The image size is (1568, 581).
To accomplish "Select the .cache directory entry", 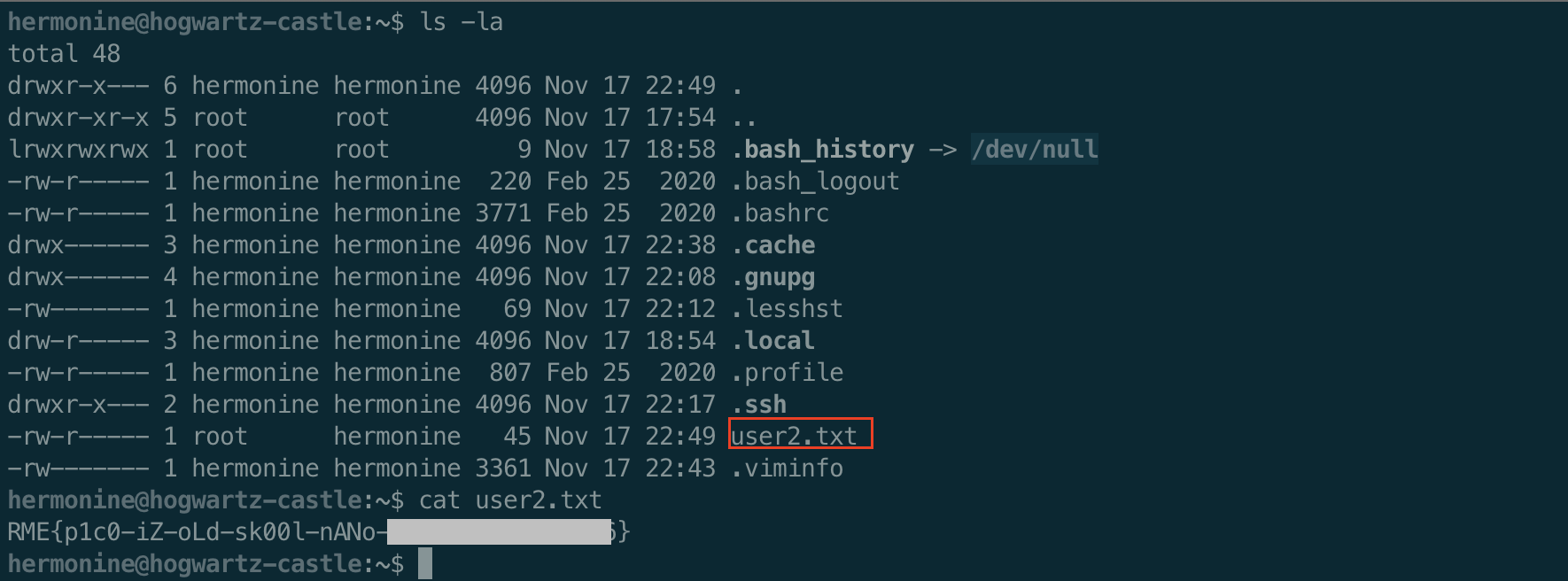I will (773, 245).
